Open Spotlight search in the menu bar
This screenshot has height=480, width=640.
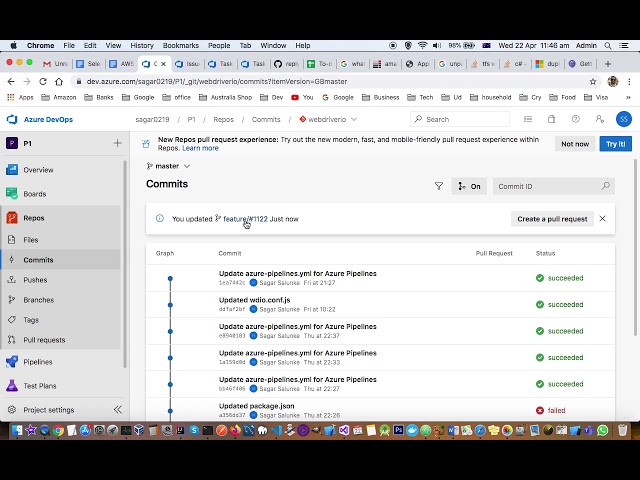[608, 45]
